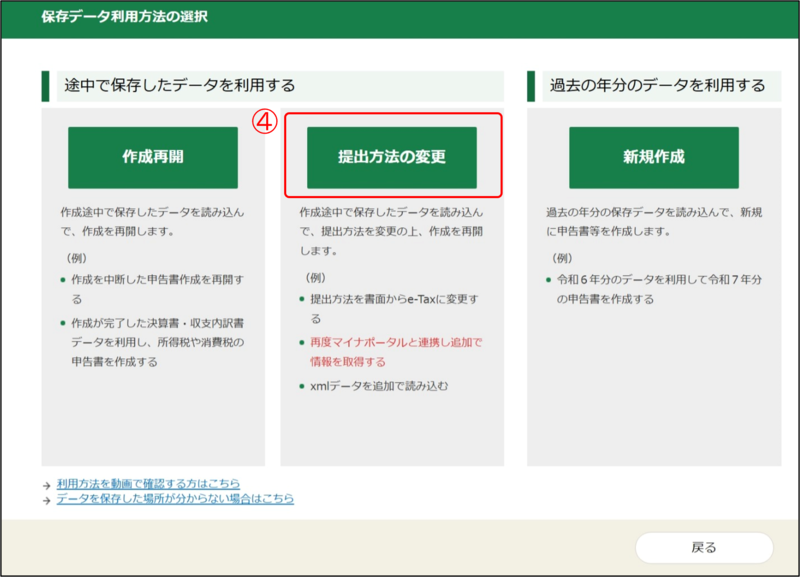Select the 提出方法の変更 button

391,158
